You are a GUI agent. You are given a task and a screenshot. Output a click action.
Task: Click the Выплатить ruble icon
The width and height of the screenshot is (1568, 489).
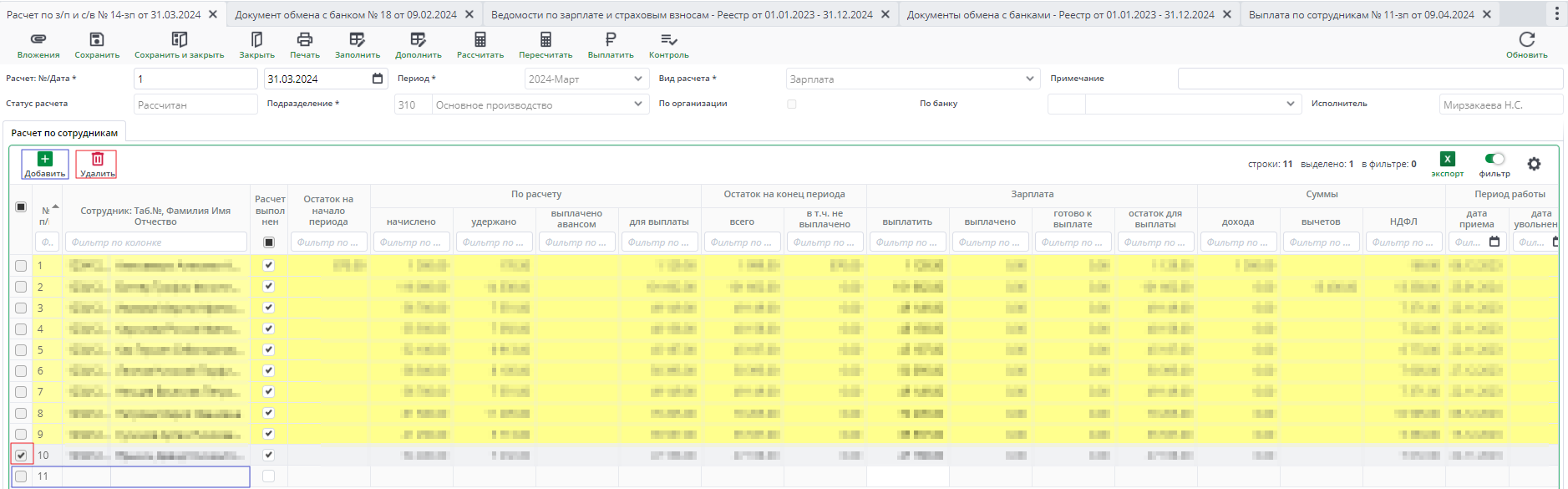pos(611,40)
